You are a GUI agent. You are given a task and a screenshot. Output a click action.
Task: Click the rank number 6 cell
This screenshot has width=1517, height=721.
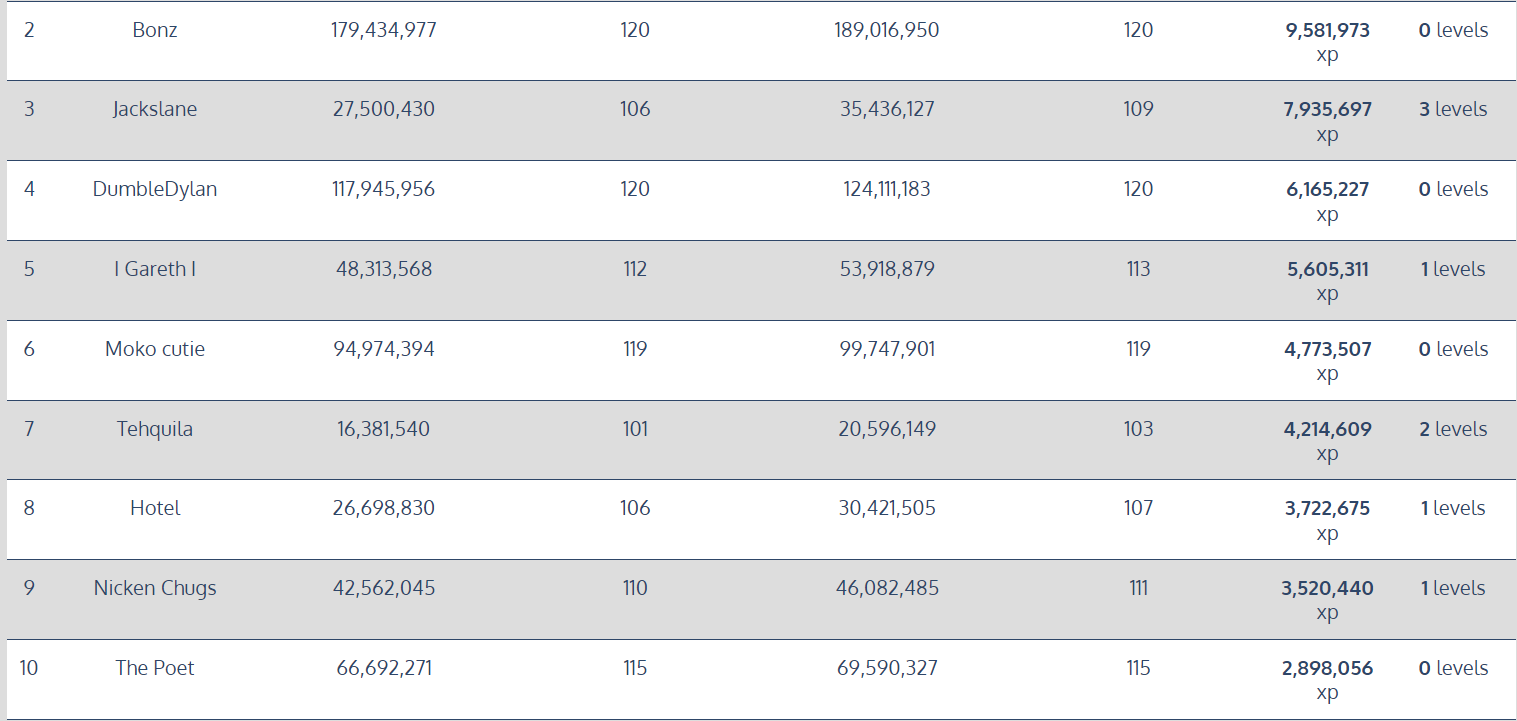29,349
